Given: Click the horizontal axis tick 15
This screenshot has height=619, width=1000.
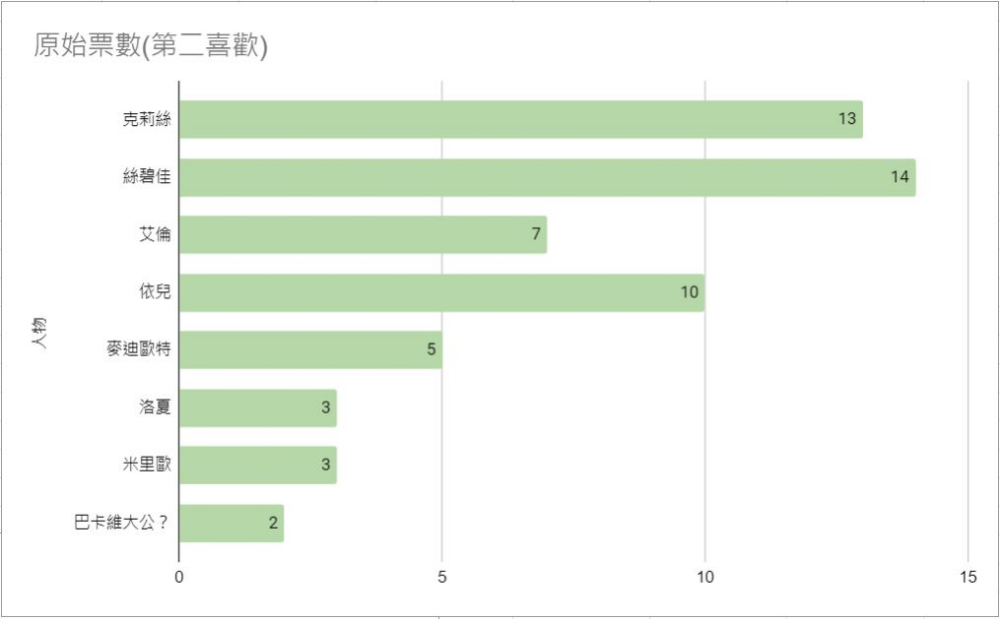Looking at the screenshot, I should (967, 577).
